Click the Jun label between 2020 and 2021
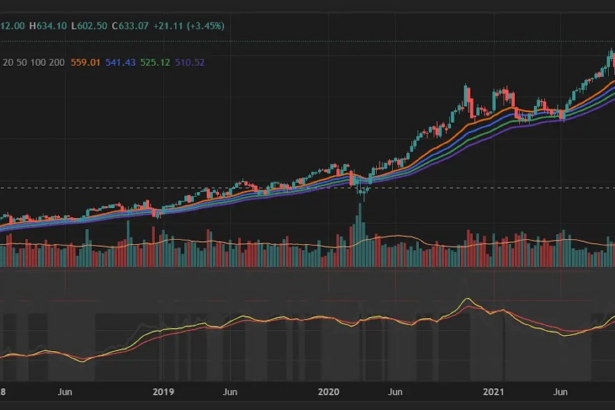Screen dimensions: 615x410 [395, 392]
